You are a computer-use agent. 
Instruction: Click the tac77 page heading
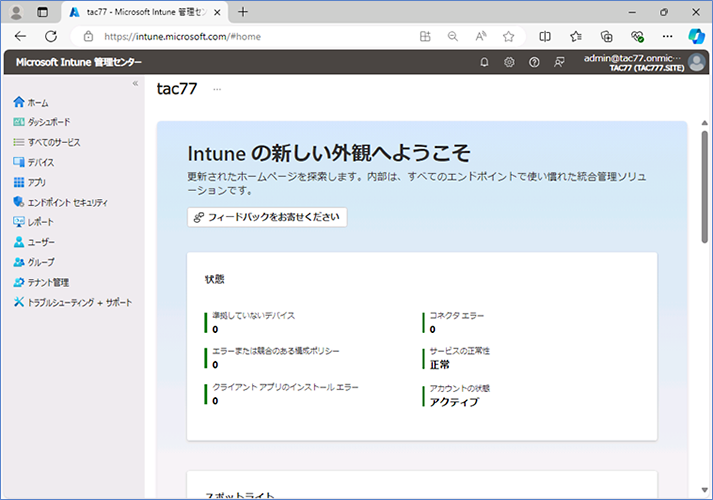tap(177, 89)
